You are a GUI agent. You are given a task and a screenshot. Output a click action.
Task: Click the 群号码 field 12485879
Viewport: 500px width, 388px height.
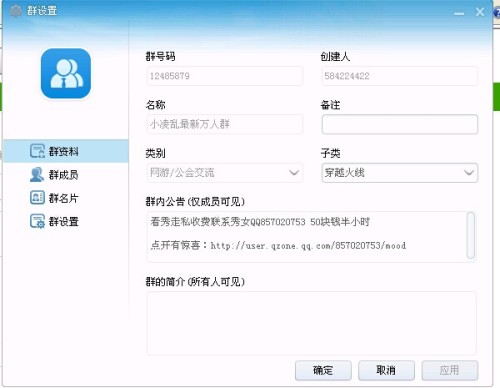coord(225,76)
